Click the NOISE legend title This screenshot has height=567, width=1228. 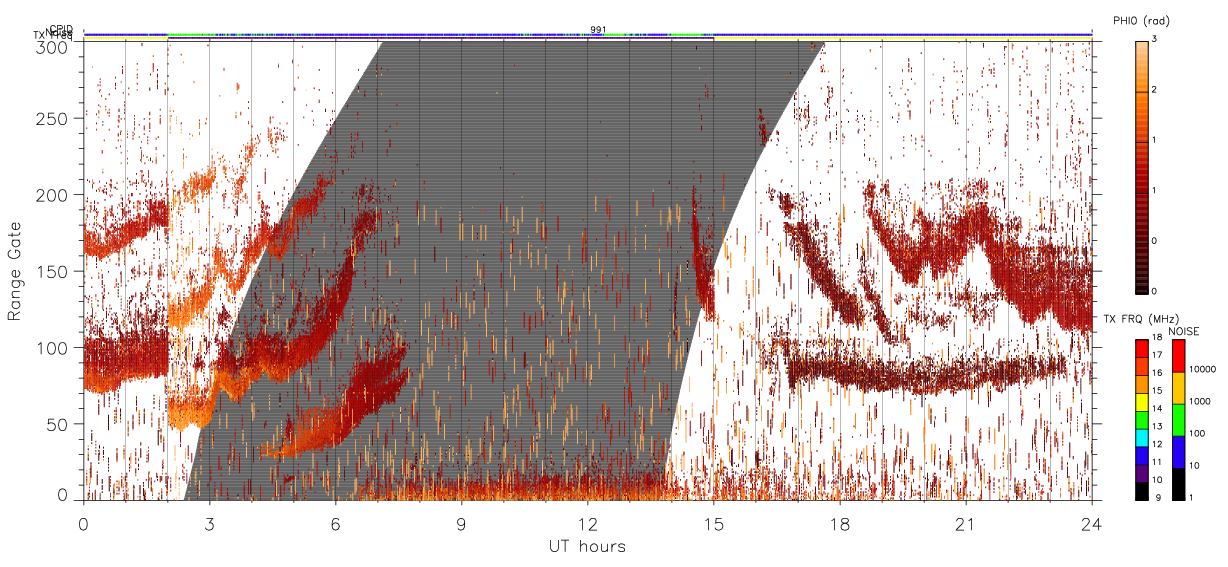[x=1183, y=330]
